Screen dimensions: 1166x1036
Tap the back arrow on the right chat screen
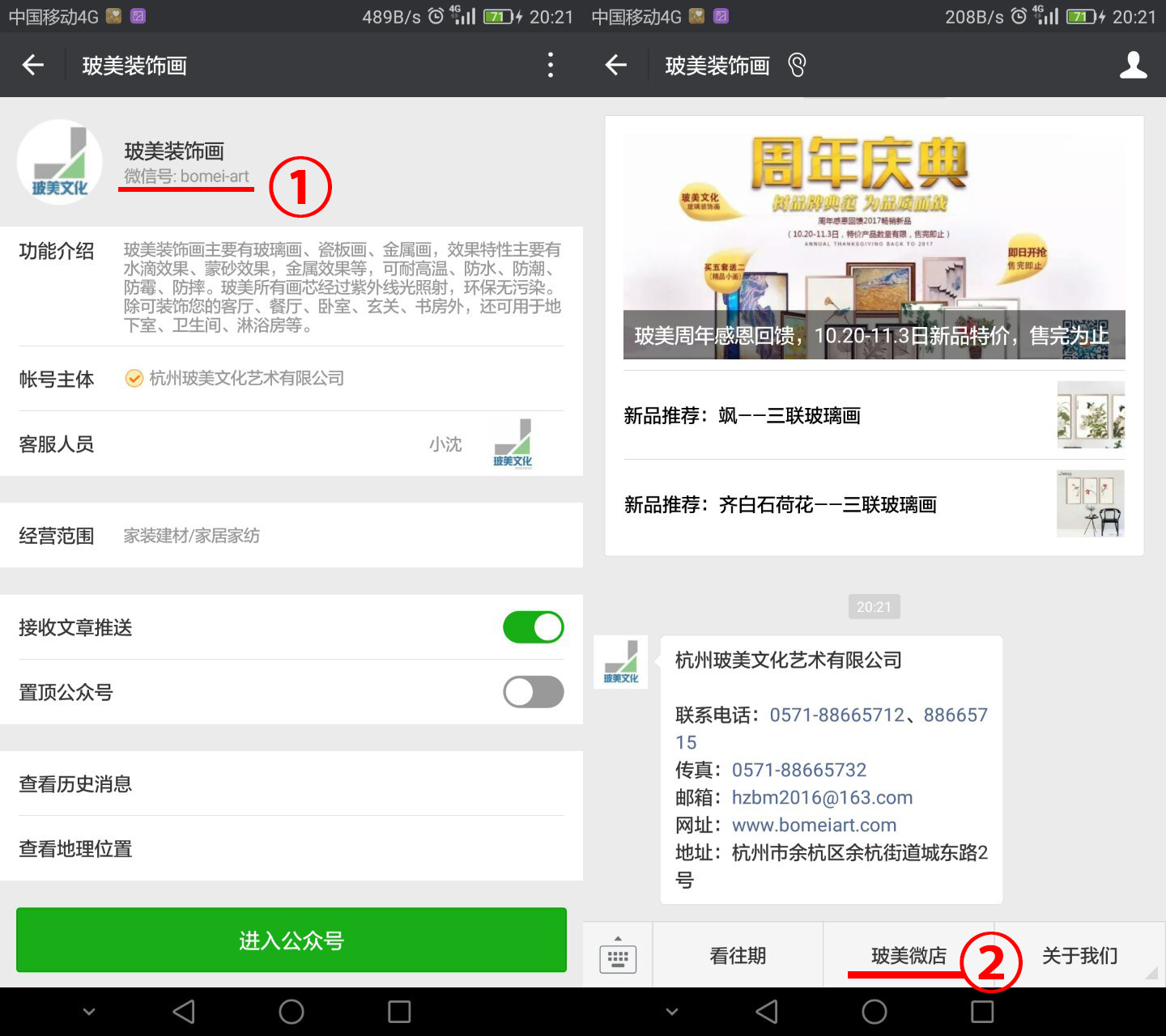pos(616,65)
